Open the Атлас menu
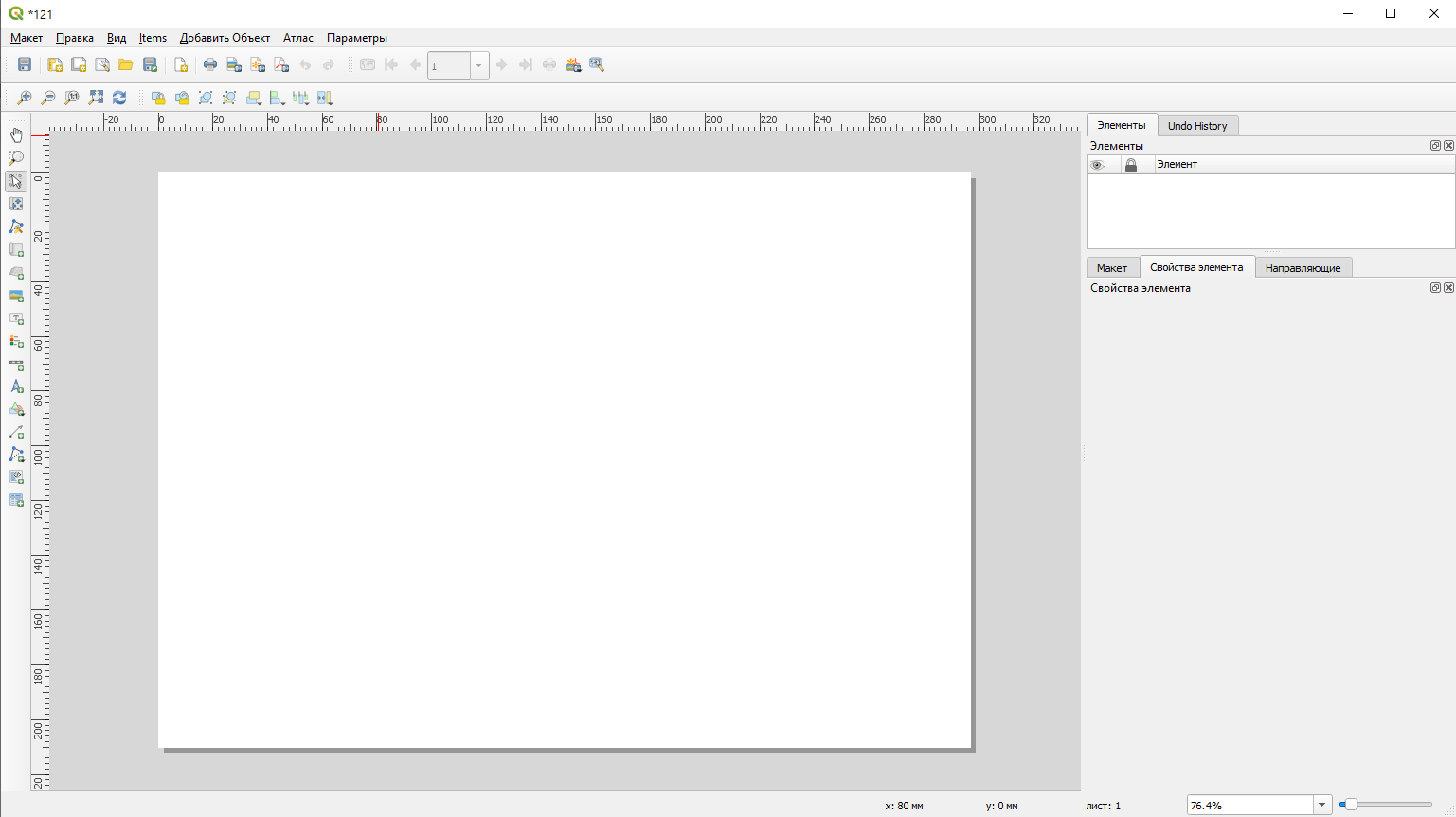 [297, 38]
